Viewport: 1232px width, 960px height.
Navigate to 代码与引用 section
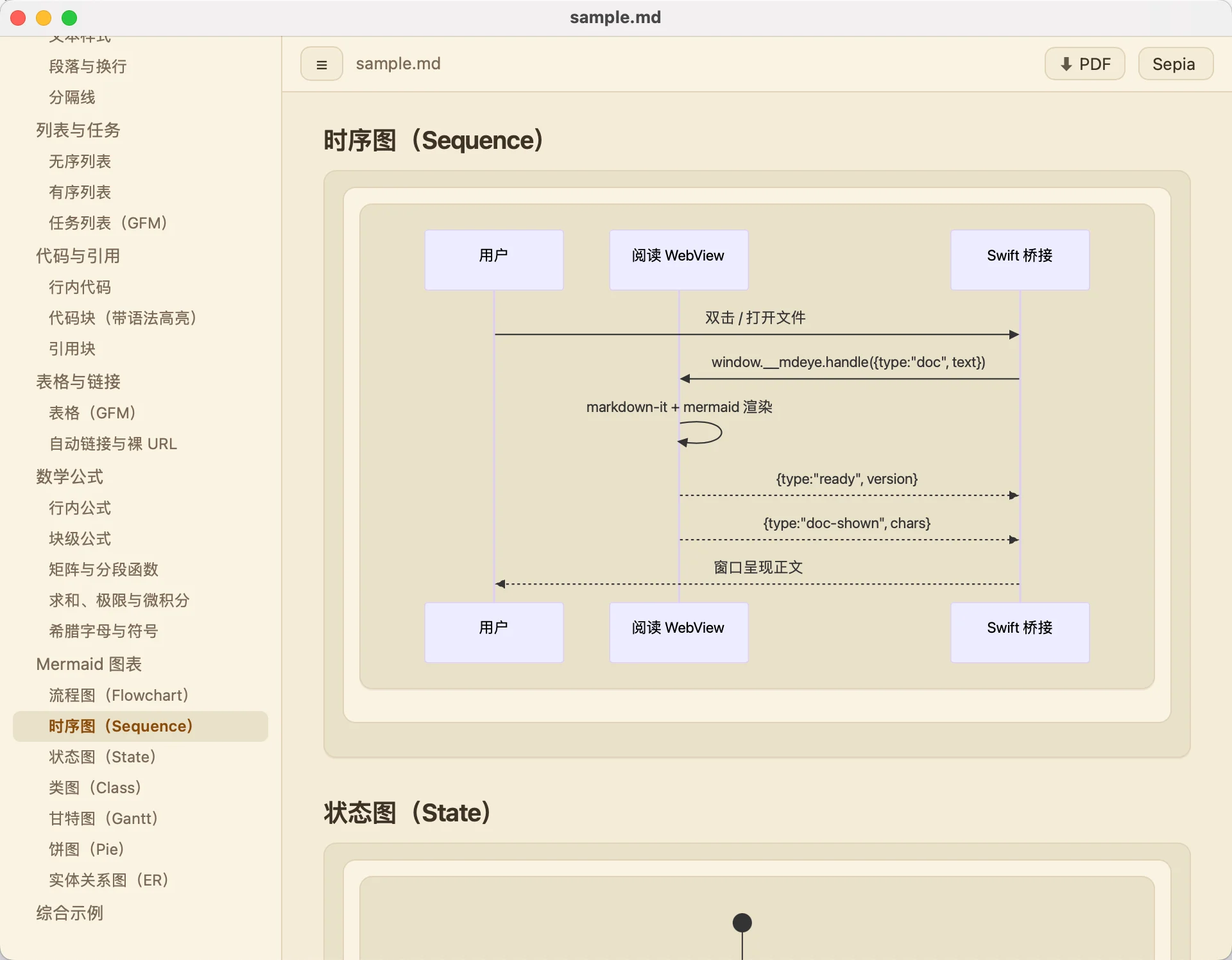pos(78,256)
